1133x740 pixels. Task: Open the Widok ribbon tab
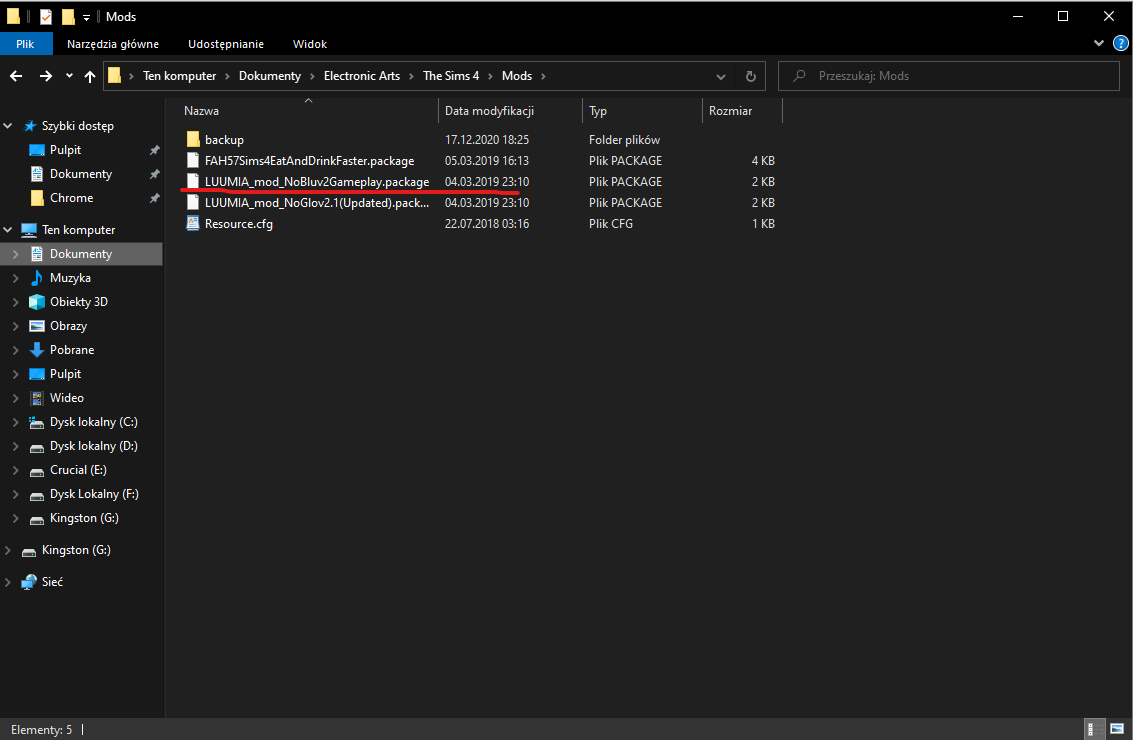click(310, 44)
